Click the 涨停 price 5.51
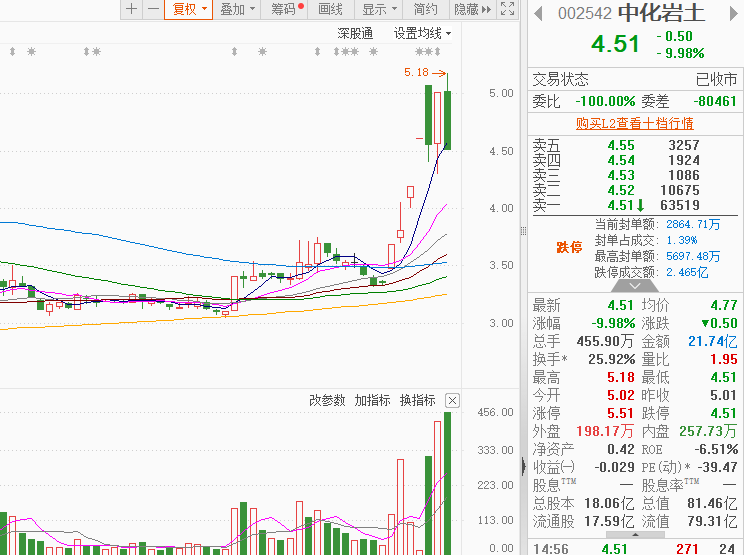Image resolution: width=744 pixels, height=555 pixels. tap(621, 414)
